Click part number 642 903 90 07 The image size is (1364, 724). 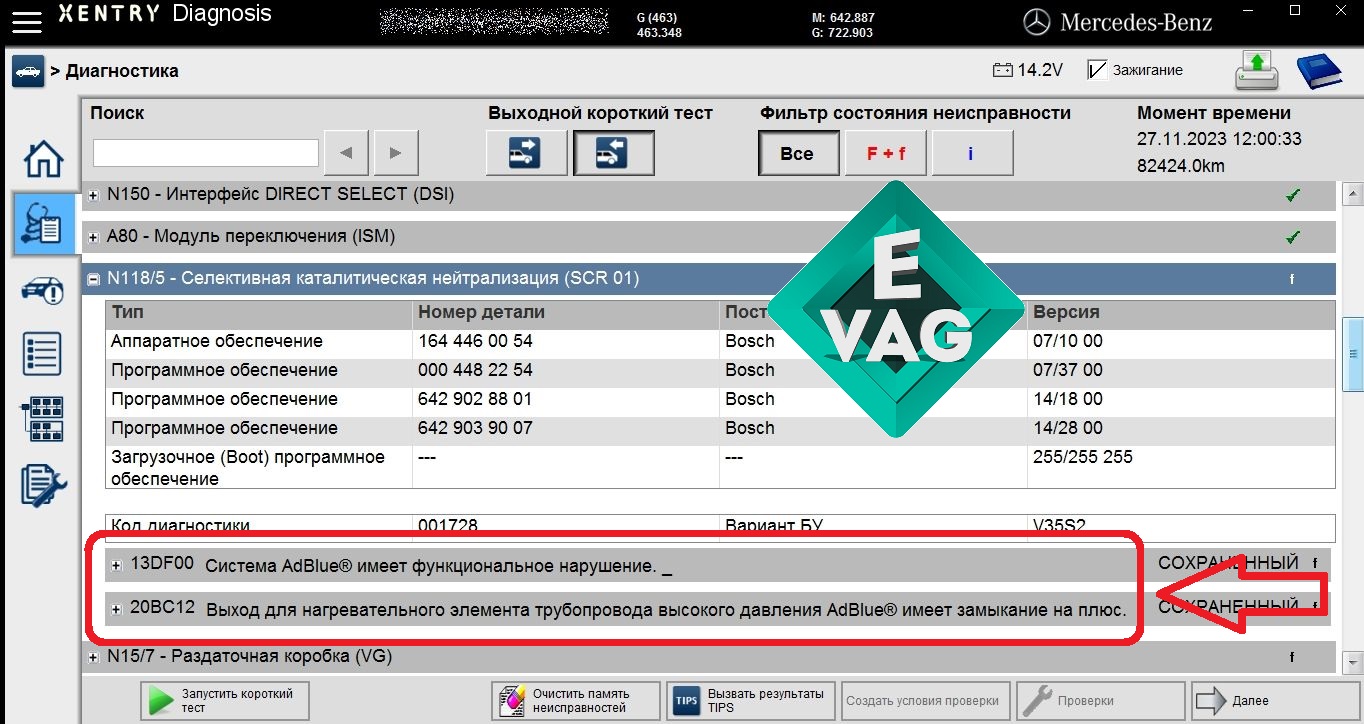(x=475, y=428)
